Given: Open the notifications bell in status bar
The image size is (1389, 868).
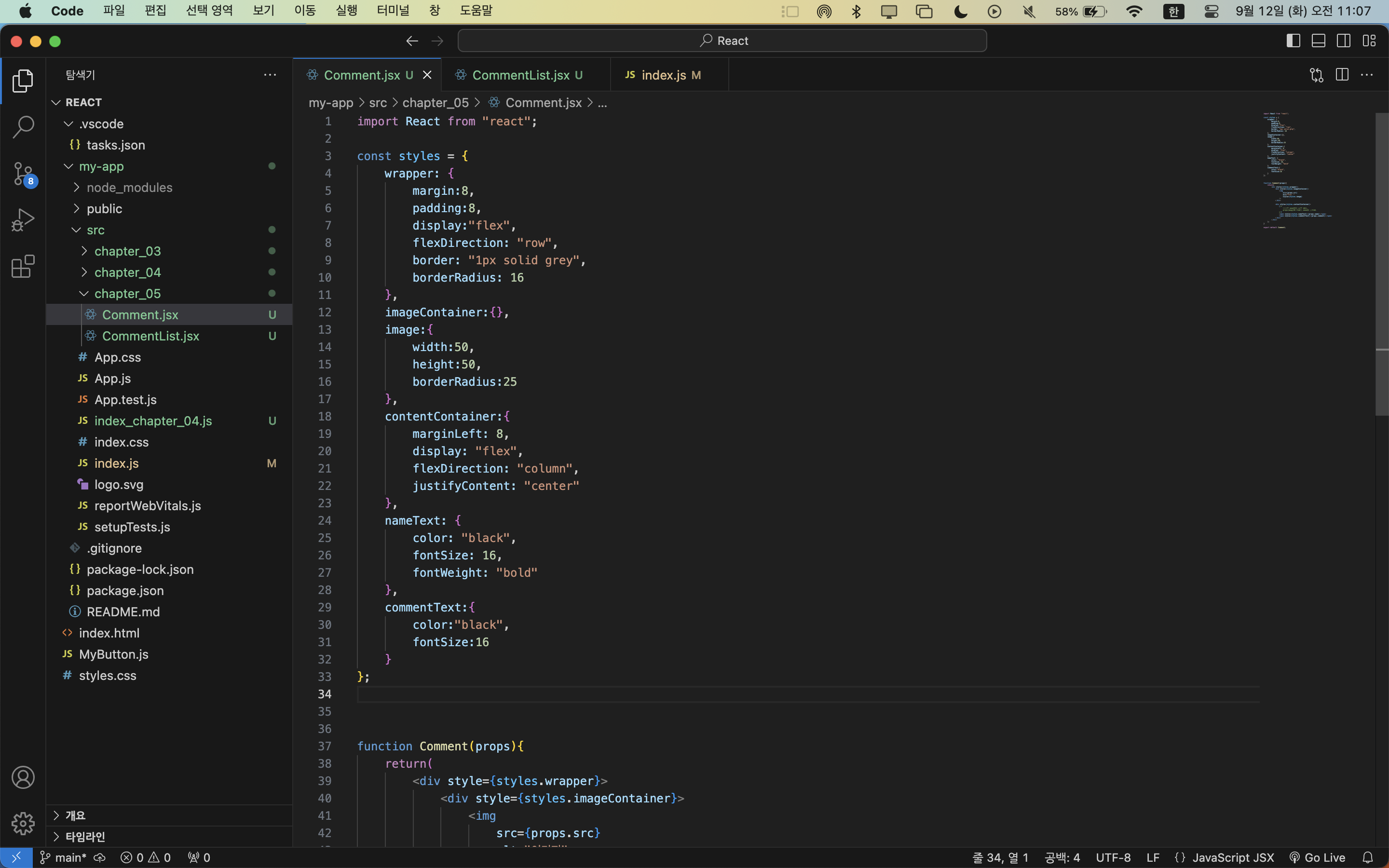Looking at the screenshot, I should point(1368,858).
